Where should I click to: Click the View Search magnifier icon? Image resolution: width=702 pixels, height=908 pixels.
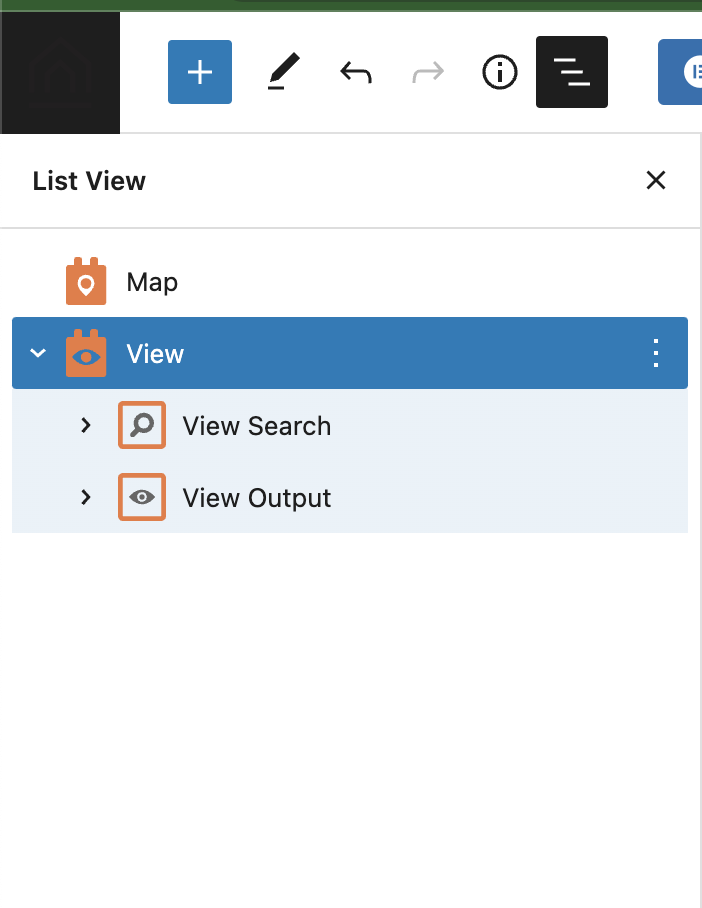pyautogui.click(x=142, y=425)
